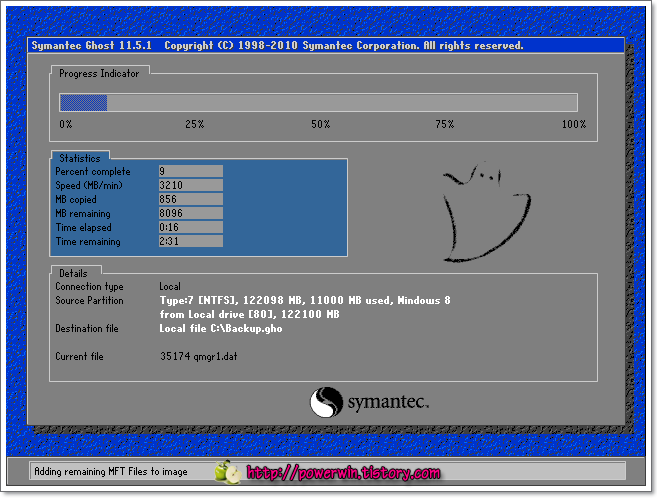Click the Time elapsed label
Viewport: 658px width, 498px height.
click(84, 227)
